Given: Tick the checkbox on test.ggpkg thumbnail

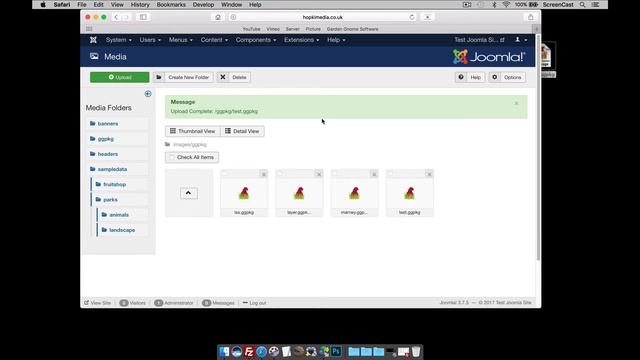Looking at the screenshot, I should pos(390,174).
